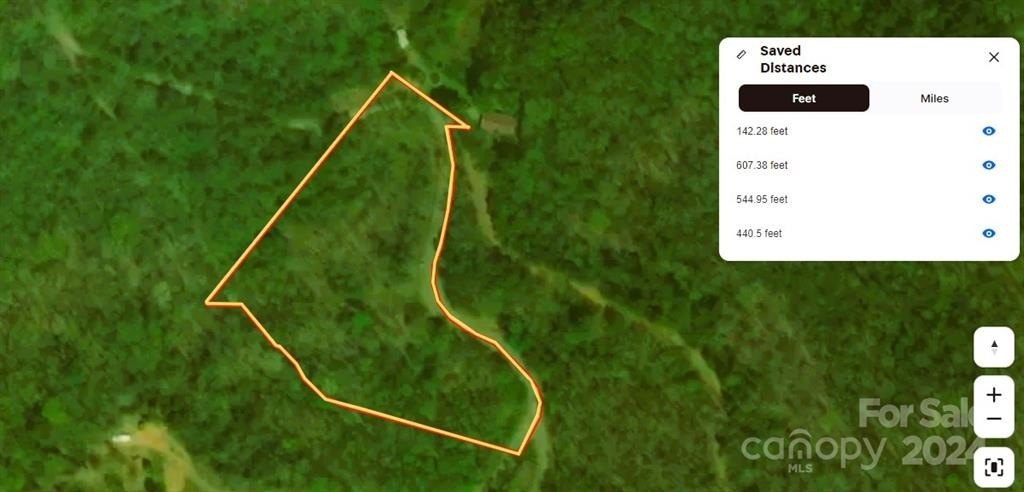Zoom out with the minus button

click(x=993, y=419)
